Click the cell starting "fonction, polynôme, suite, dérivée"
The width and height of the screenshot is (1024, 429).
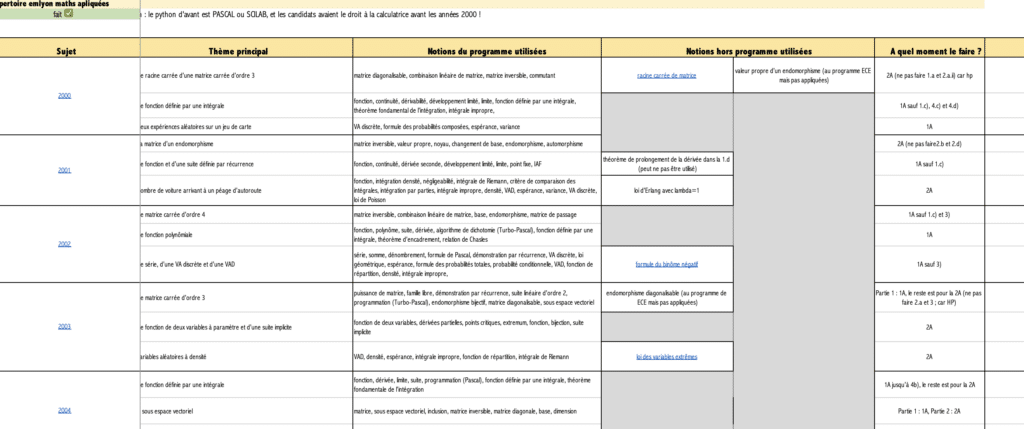(x=477, y=234)
